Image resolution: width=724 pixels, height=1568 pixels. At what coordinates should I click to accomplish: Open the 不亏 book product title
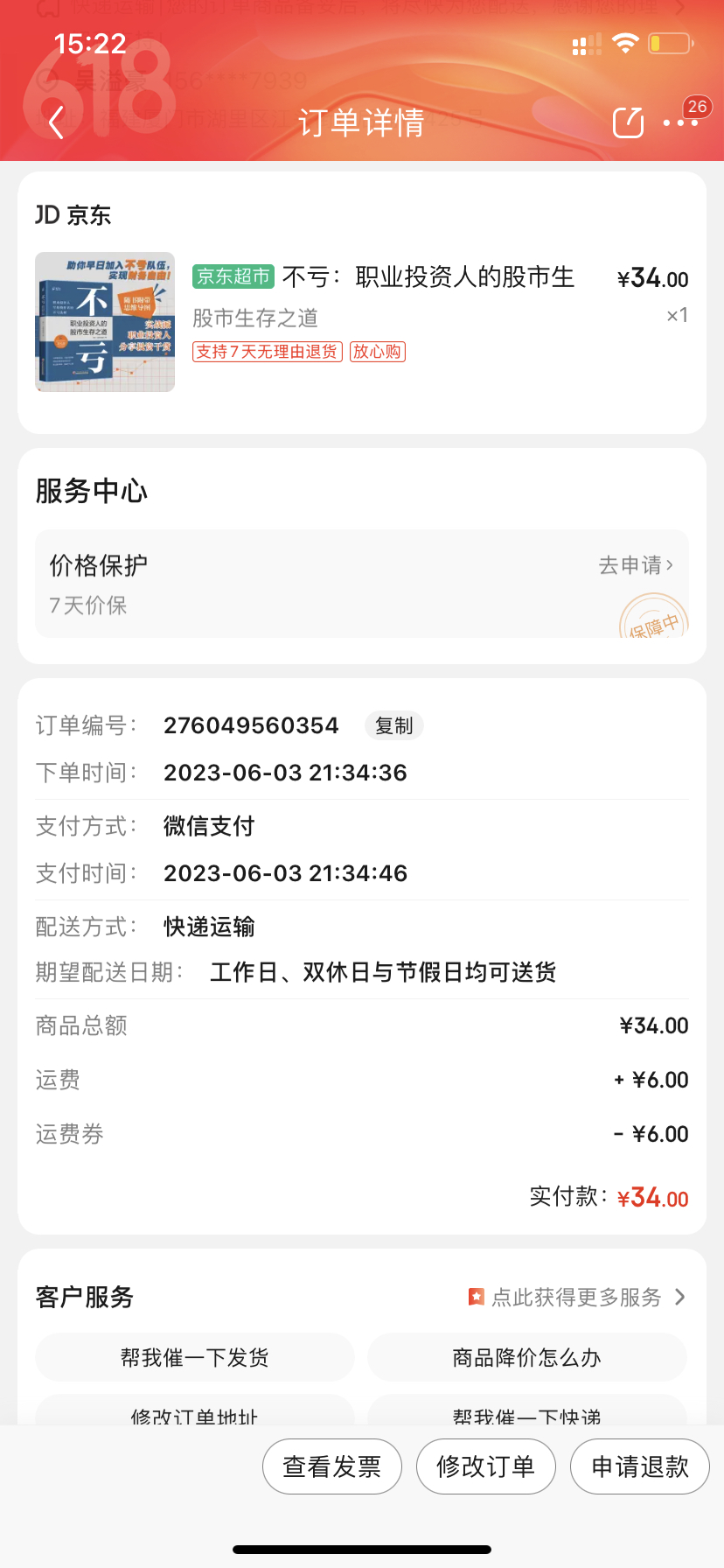click(x=428, y=277)
